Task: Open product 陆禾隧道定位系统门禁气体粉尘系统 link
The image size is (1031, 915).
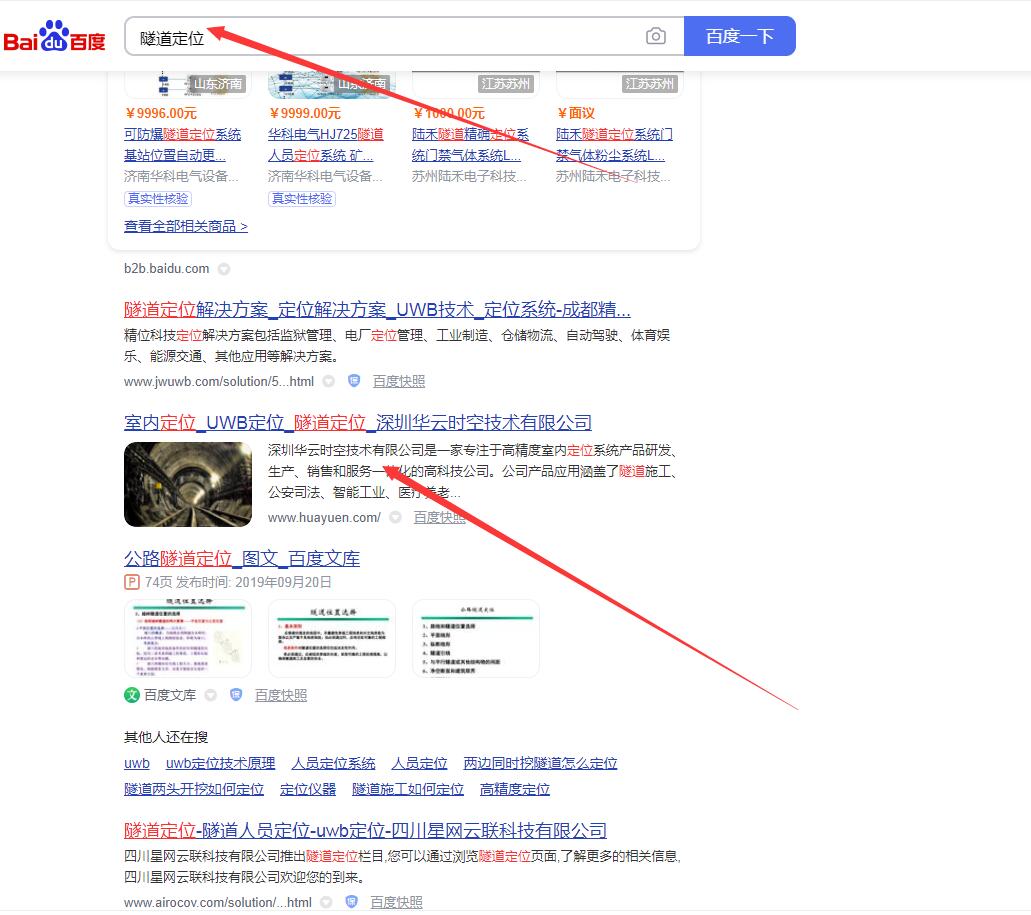Action: pyautogui.click(x=614, y=145)
